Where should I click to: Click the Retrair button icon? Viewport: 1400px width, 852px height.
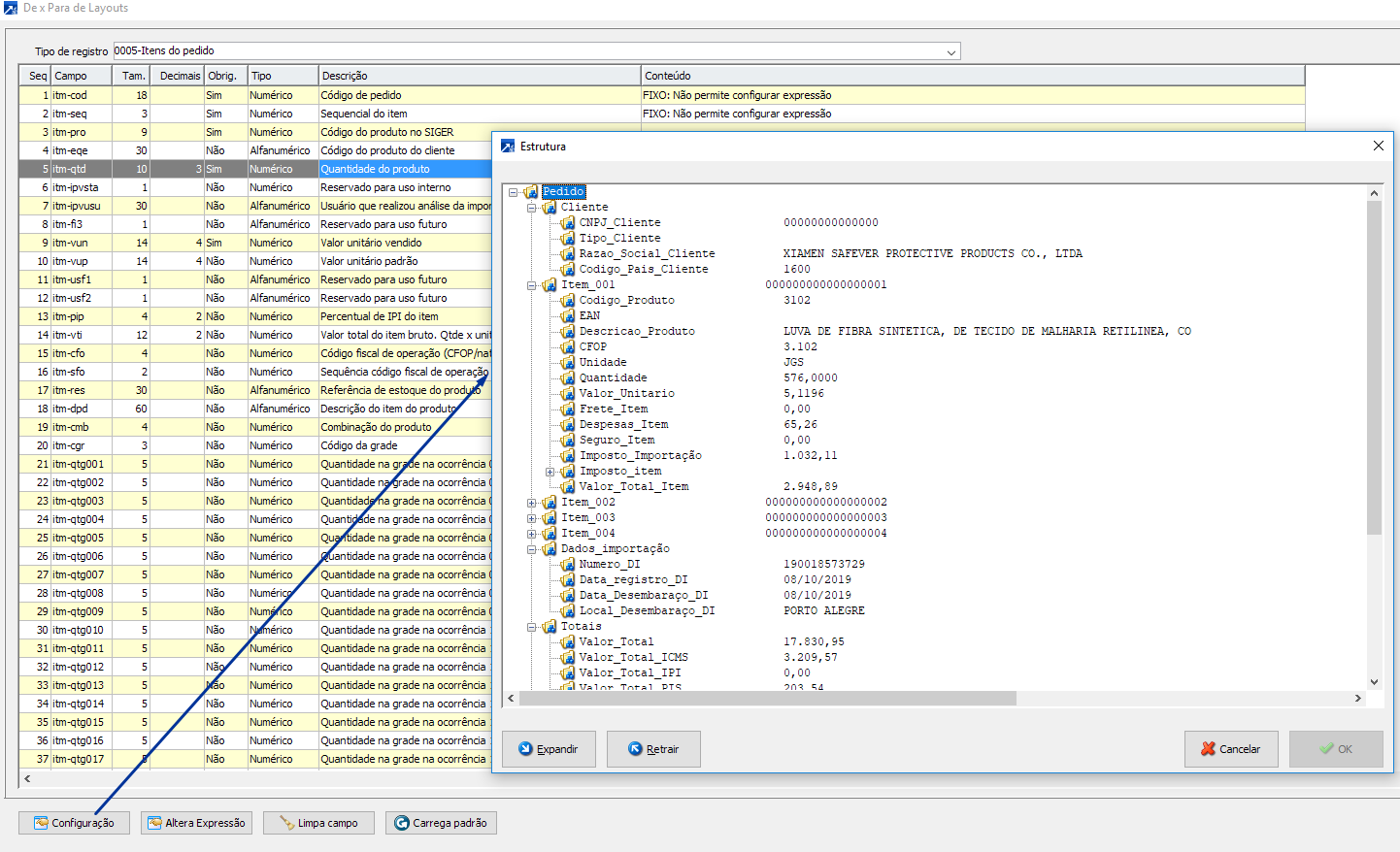pyautogui.click(x=635, y=749)
